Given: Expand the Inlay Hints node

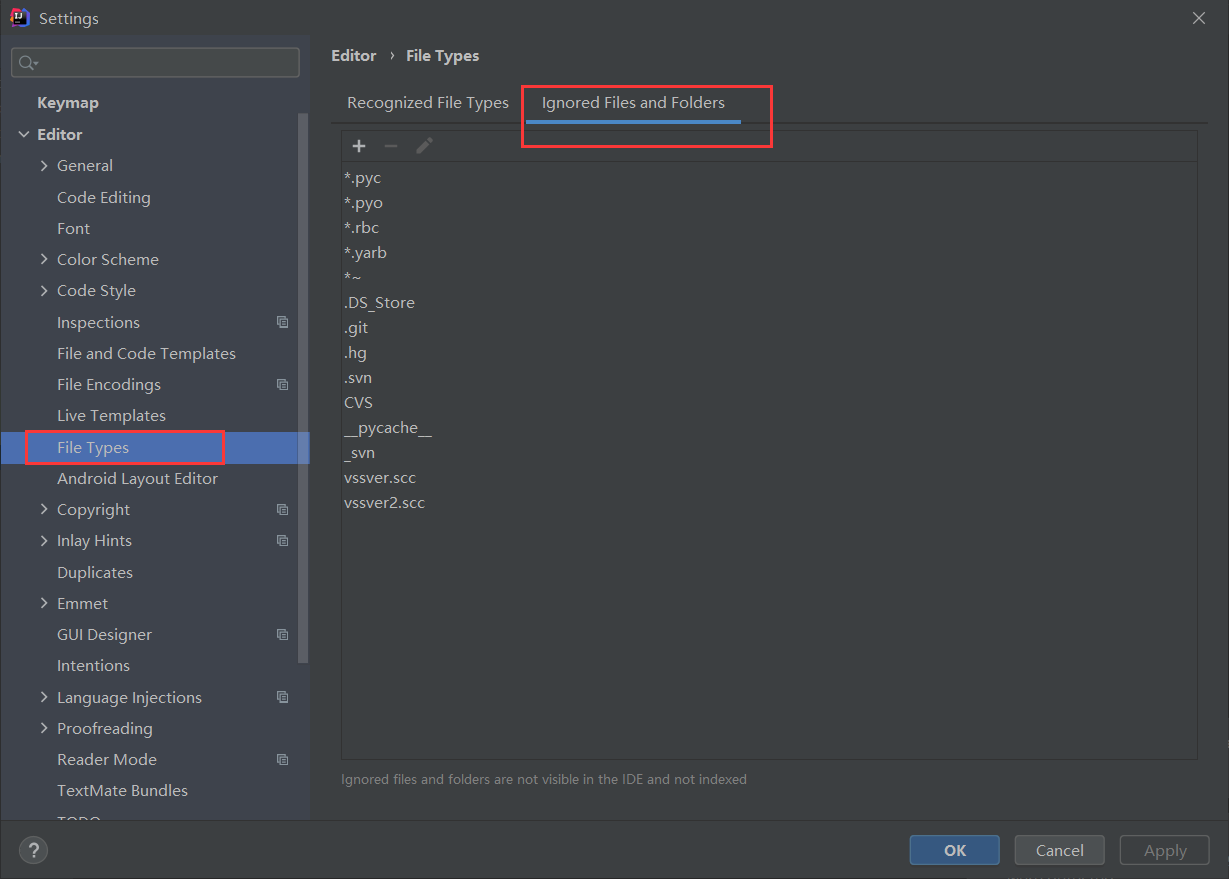Looking at the screenshot, I should point(44,541).
